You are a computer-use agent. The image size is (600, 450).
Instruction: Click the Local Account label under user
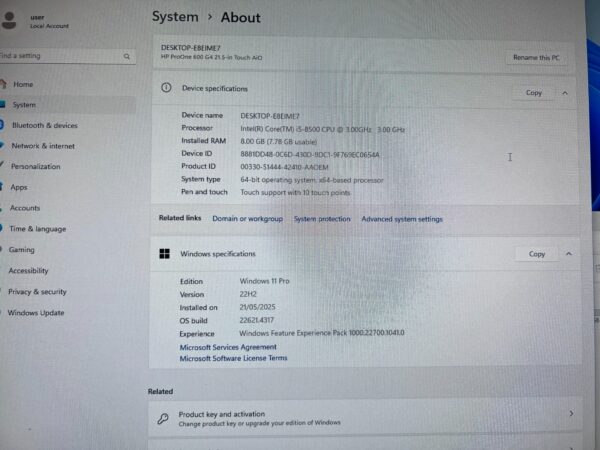pos(49,26)
